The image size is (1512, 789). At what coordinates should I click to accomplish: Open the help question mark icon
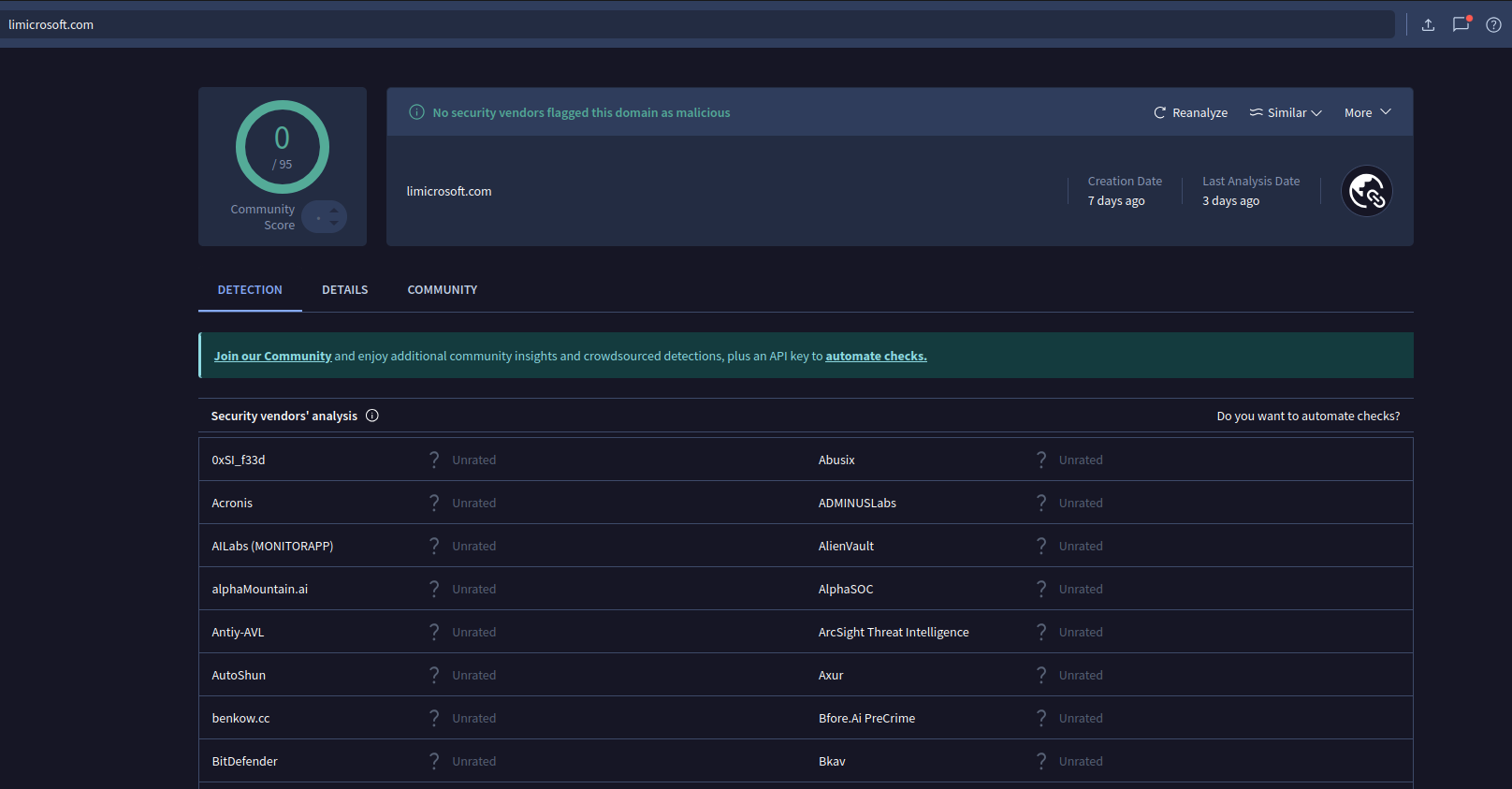1493,25
